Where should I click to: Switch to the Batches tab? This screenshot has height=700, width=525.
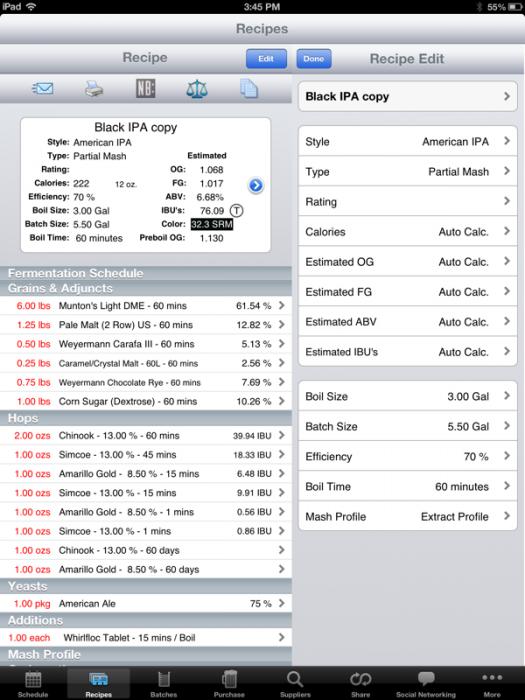[x=163, y=683]
